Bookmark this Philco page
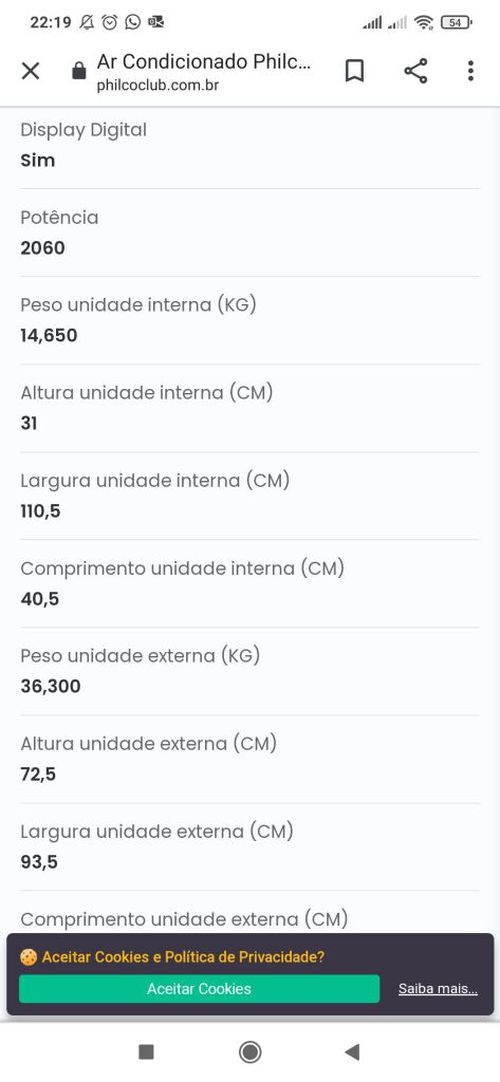Image resolution: width=500 pixels, height=1082 pixels. [354, 71]
